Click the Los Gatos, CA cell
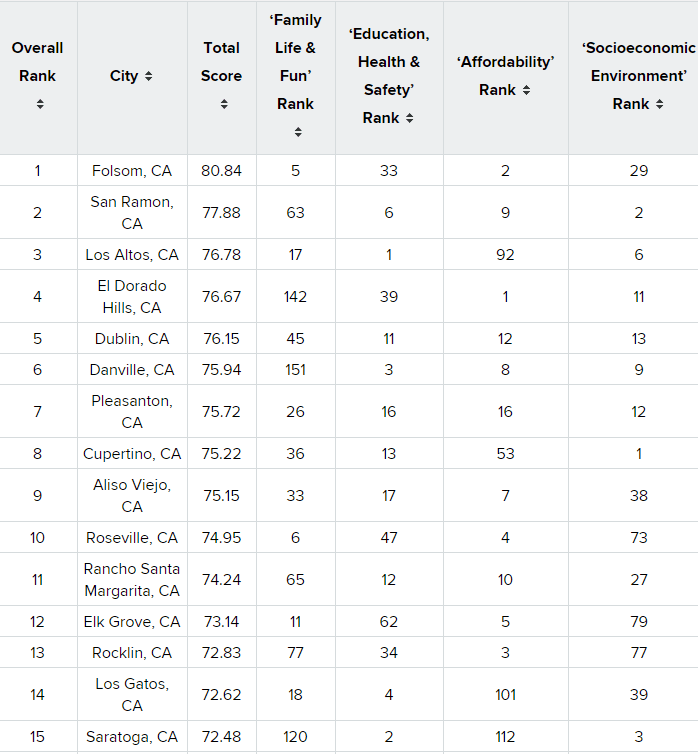This screenshot has height=754, width=700. click(132, 695)
